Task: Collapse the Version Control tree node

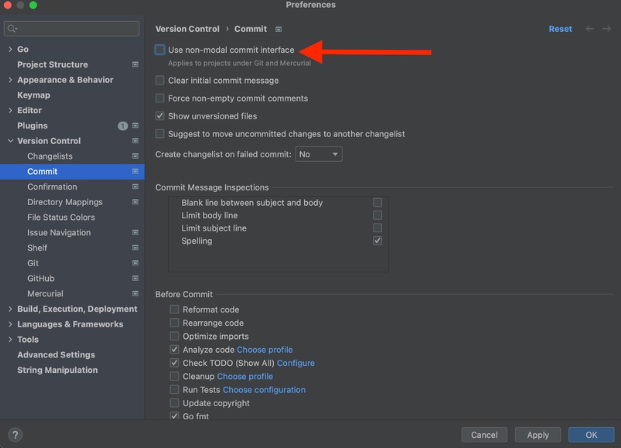Action: 10,141
